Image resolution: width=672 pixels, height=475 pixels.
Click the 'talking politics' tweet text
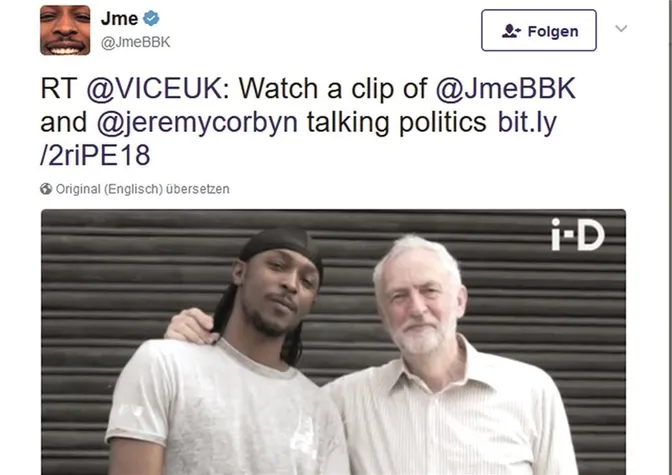click(396, 123)
